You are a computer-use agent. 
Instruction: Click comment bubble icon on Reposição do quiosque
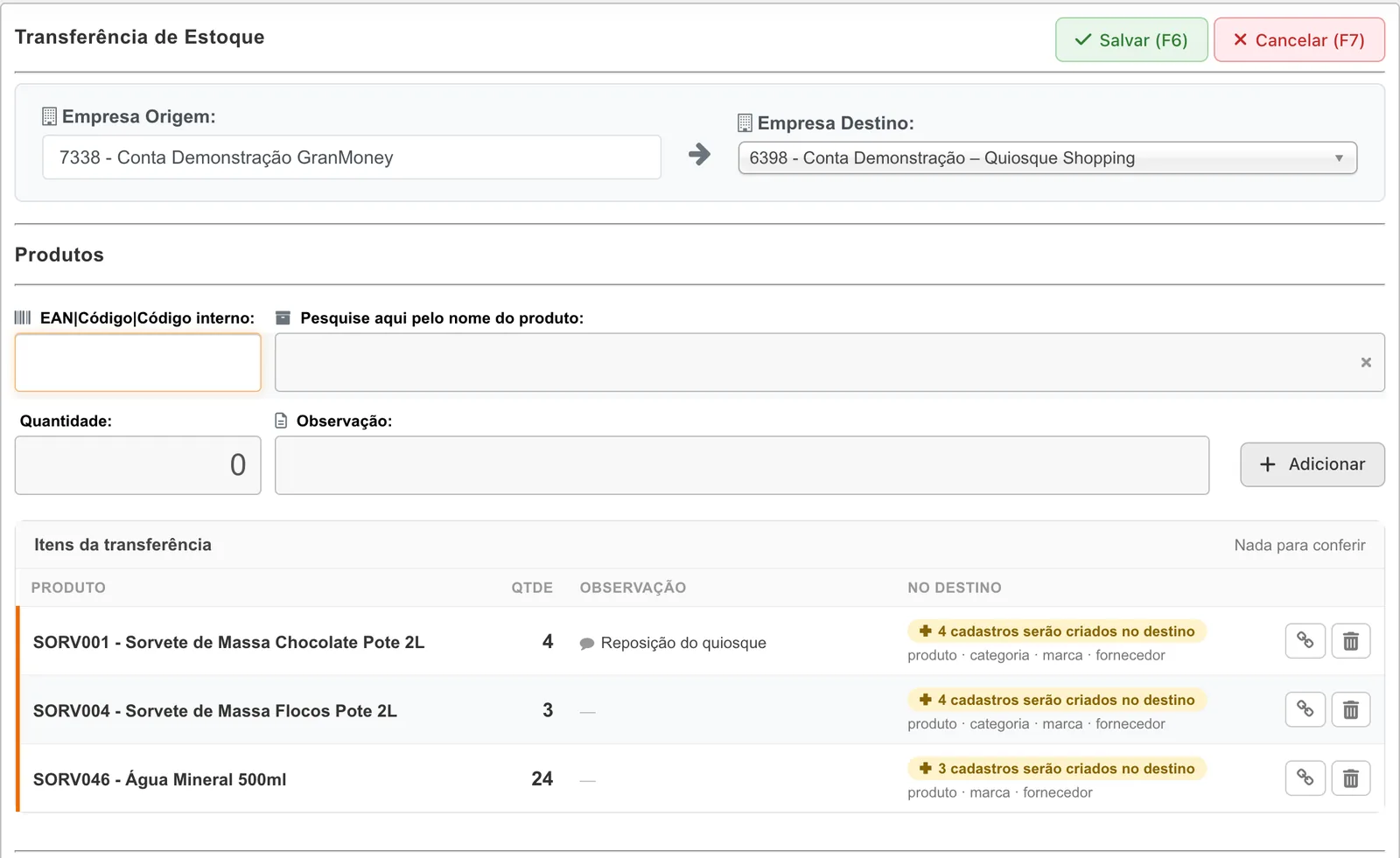point(587,644)
